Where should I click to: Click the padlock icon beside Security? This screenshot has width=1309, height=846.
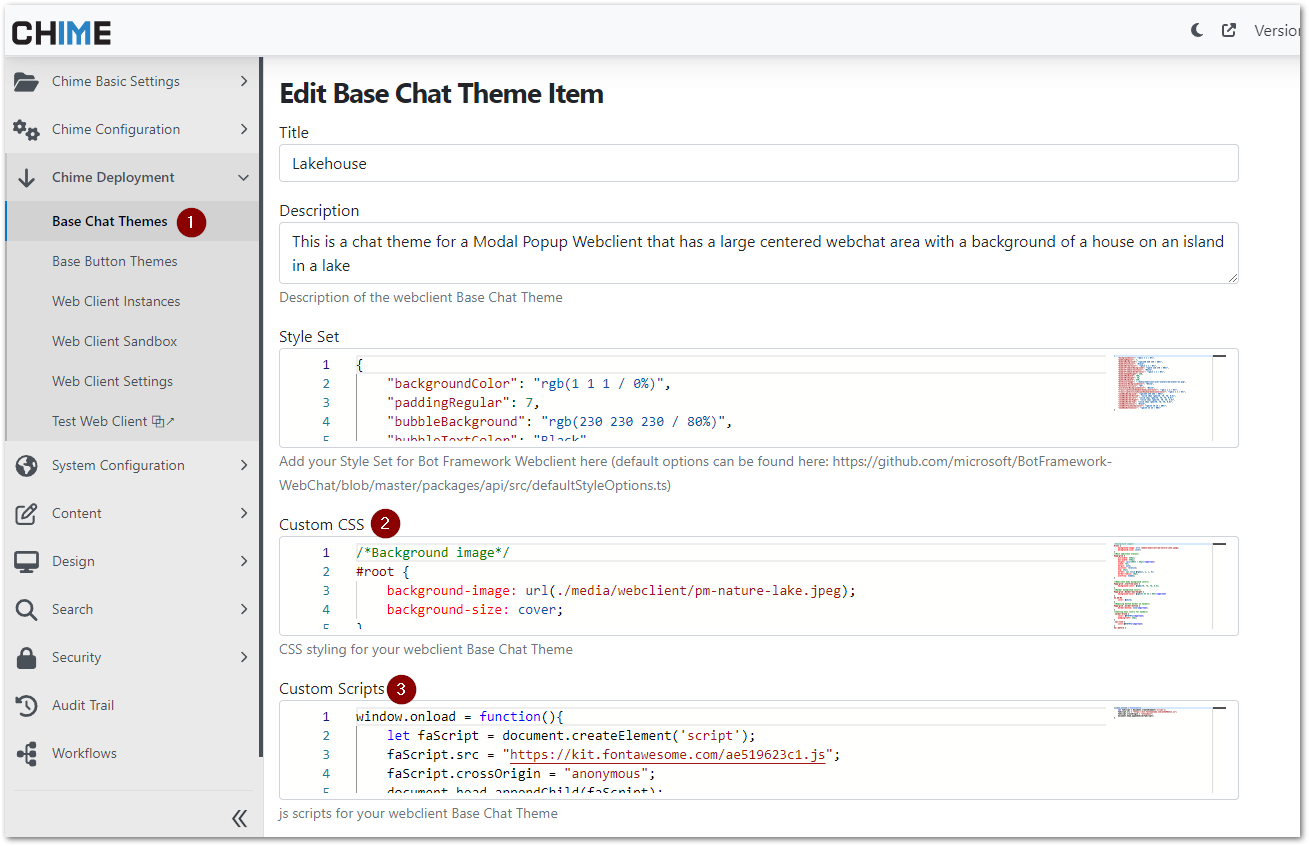(x=26, y=658)
